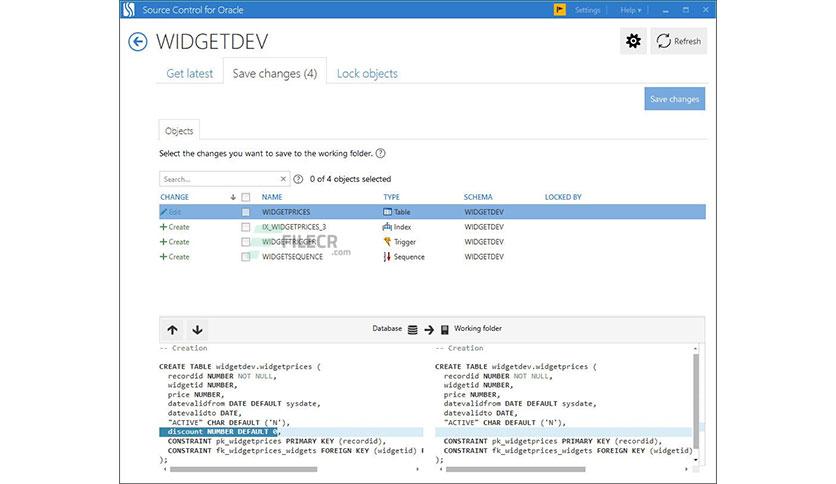Screen dimensions: 836x484
Task: Open the Help dropdown menu
Action: [x=630, y=10]
